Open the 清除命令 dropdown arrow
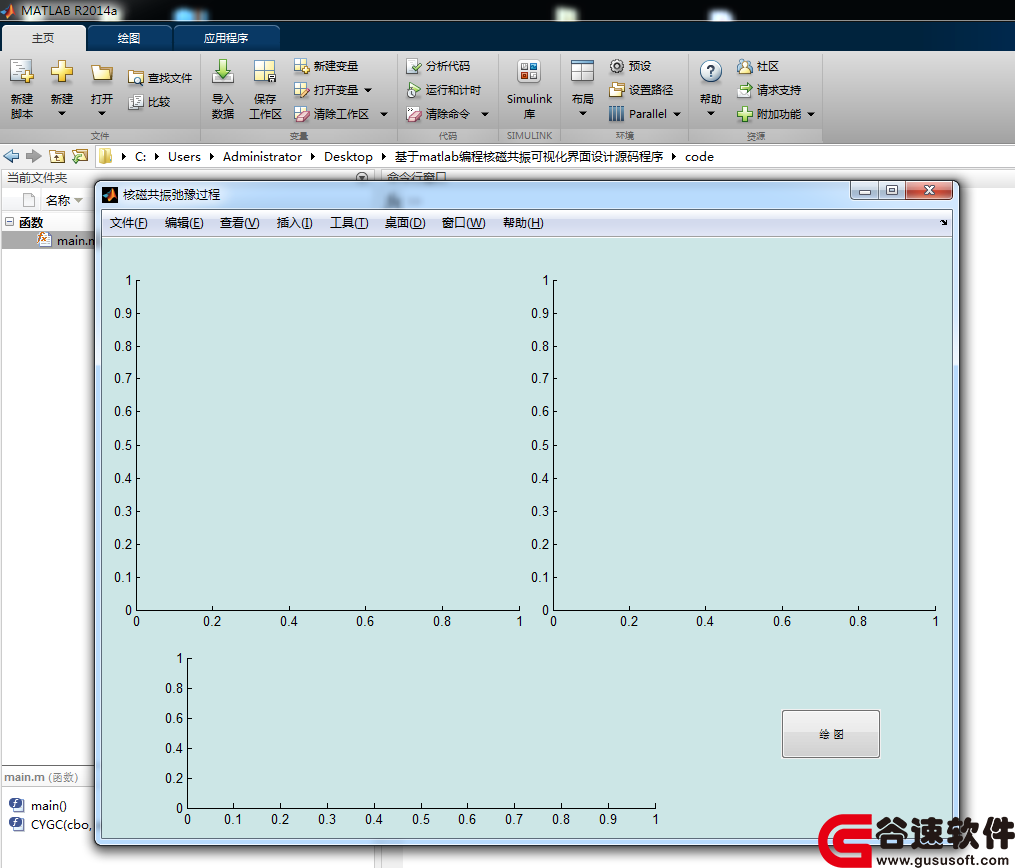 485,114
